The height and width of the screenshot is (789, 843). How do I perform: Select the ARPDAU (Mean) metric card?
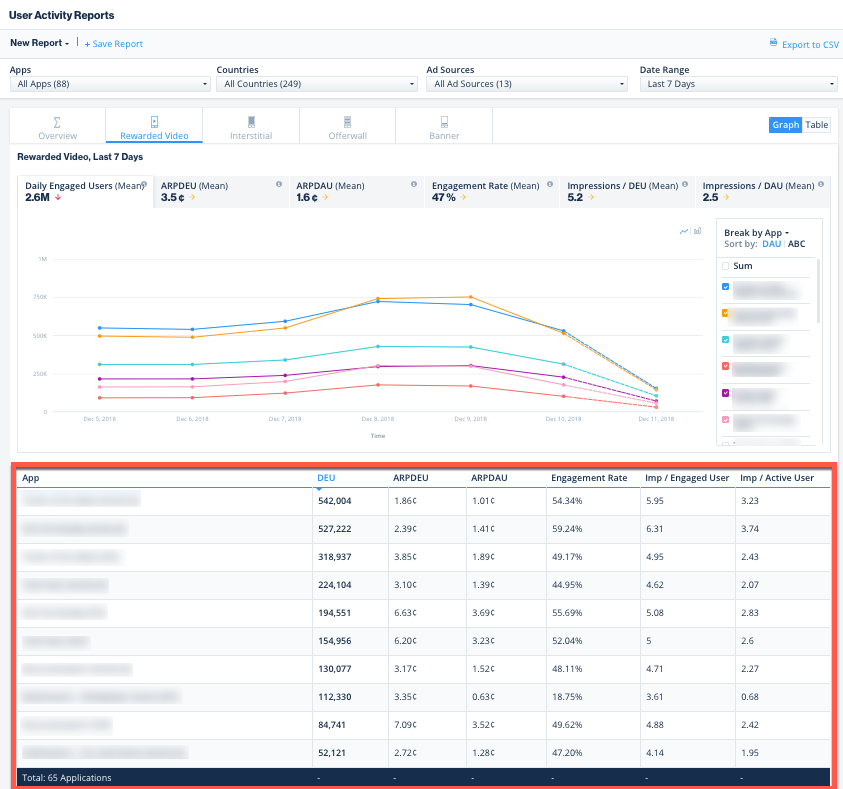click(356, 191)
